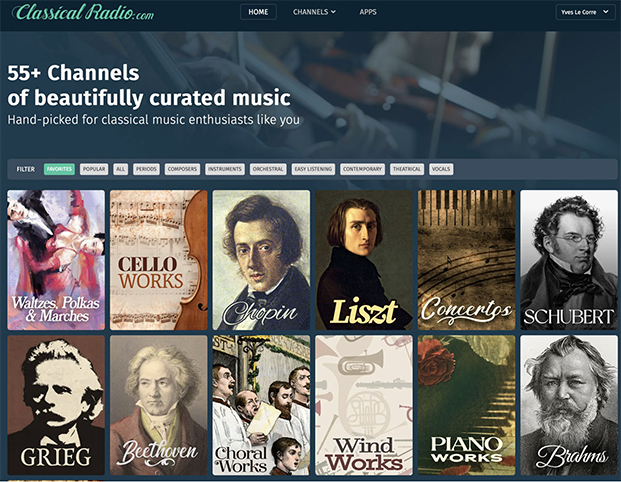The width and height of the screenshot is (621, 482).
Task: Open the Concertos channel
Action: [x=466, y=259]
